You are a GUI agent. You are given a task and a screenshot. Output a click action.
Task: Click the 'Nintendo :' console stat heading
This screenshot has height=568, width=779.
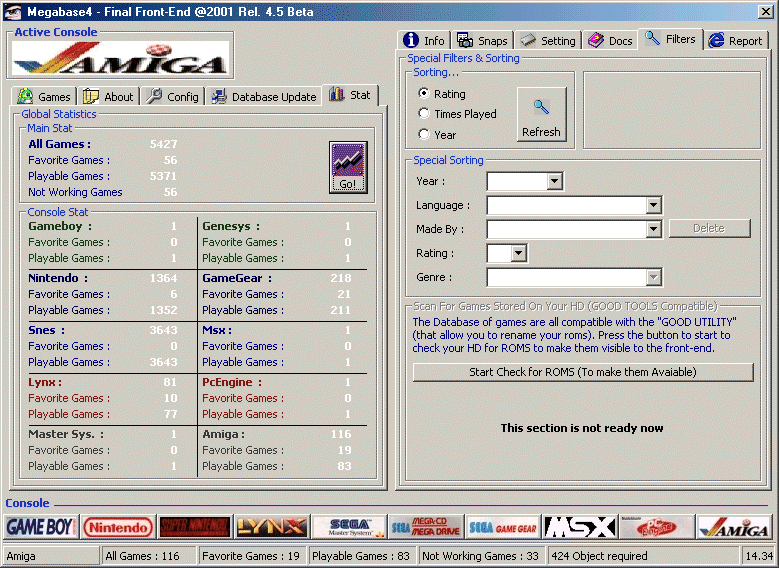tap(58, 278)
